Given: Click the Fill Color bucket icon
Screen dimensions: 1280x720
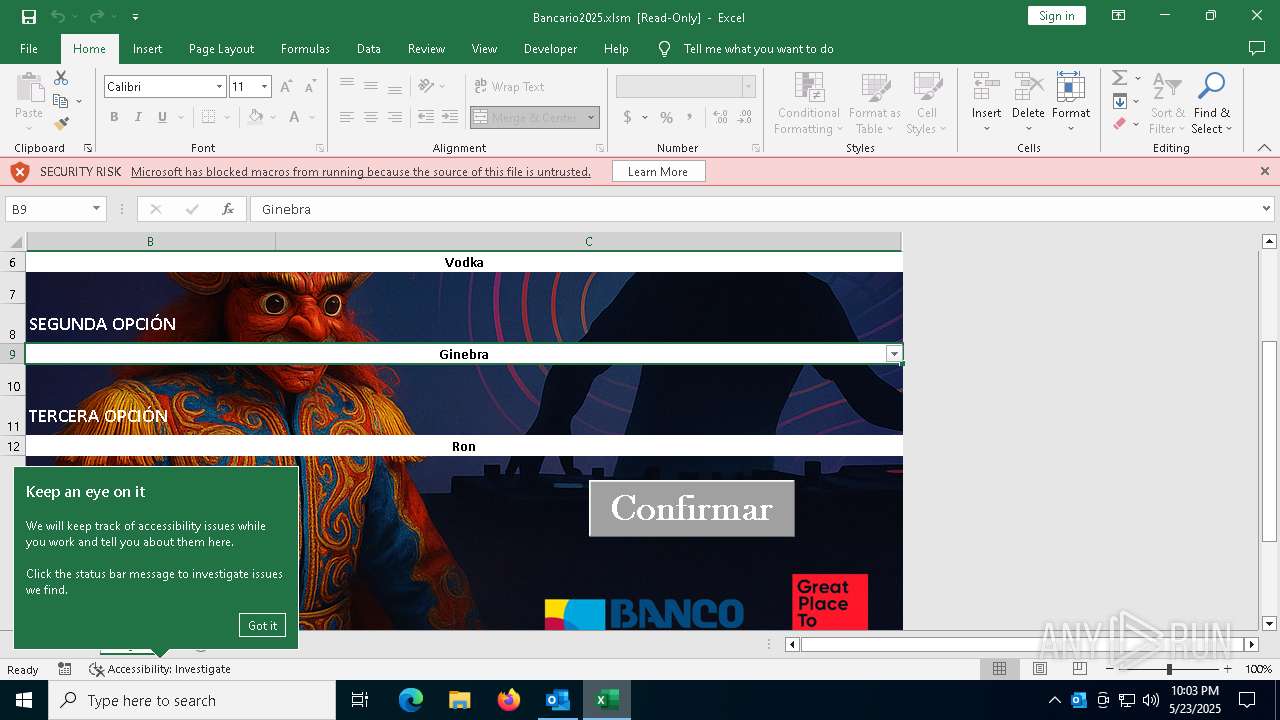Looking at the screenshot, I should pos(256,117).
